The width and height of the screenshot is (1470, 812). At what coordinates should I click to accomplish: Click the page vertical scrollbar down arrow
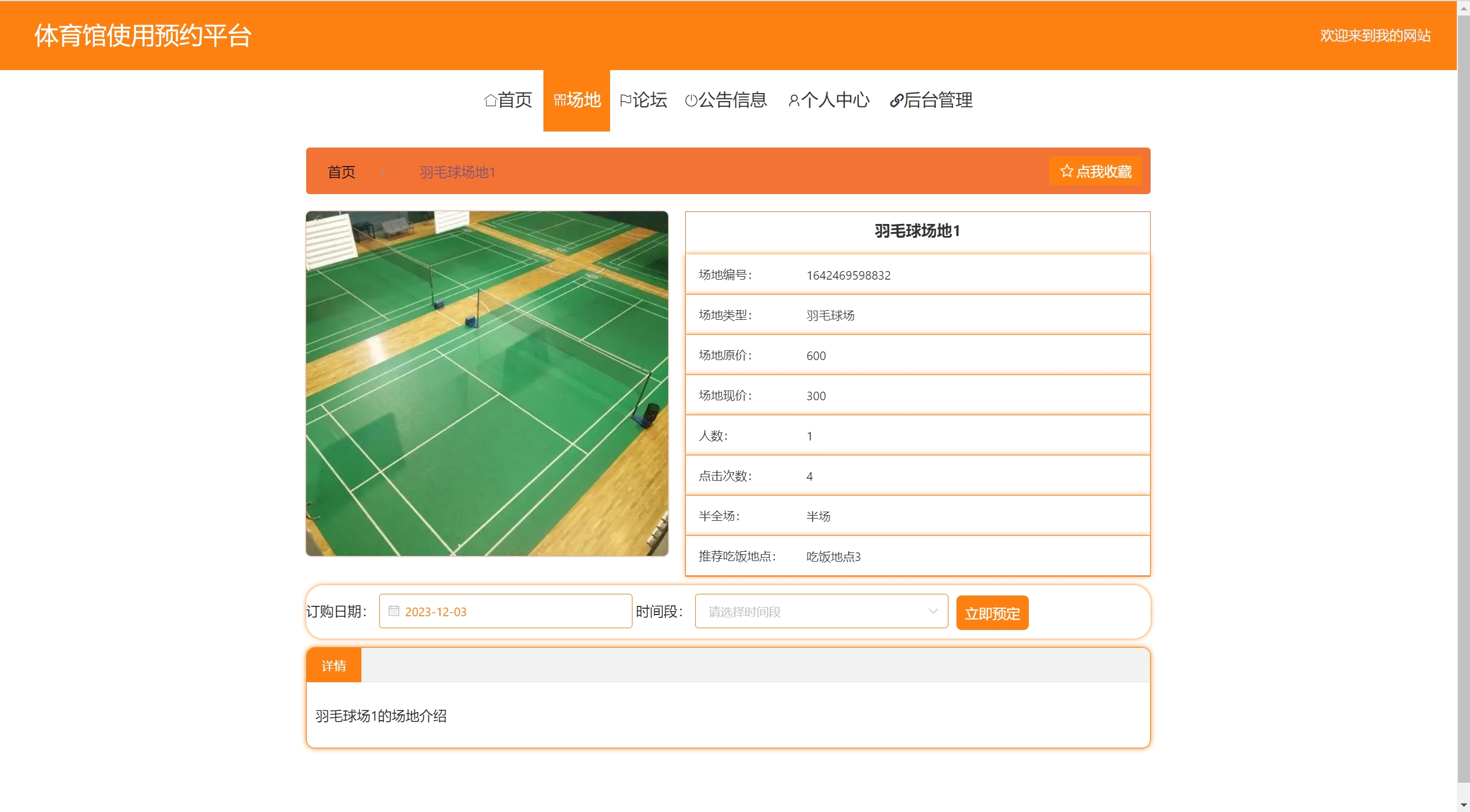(1463, 805)
